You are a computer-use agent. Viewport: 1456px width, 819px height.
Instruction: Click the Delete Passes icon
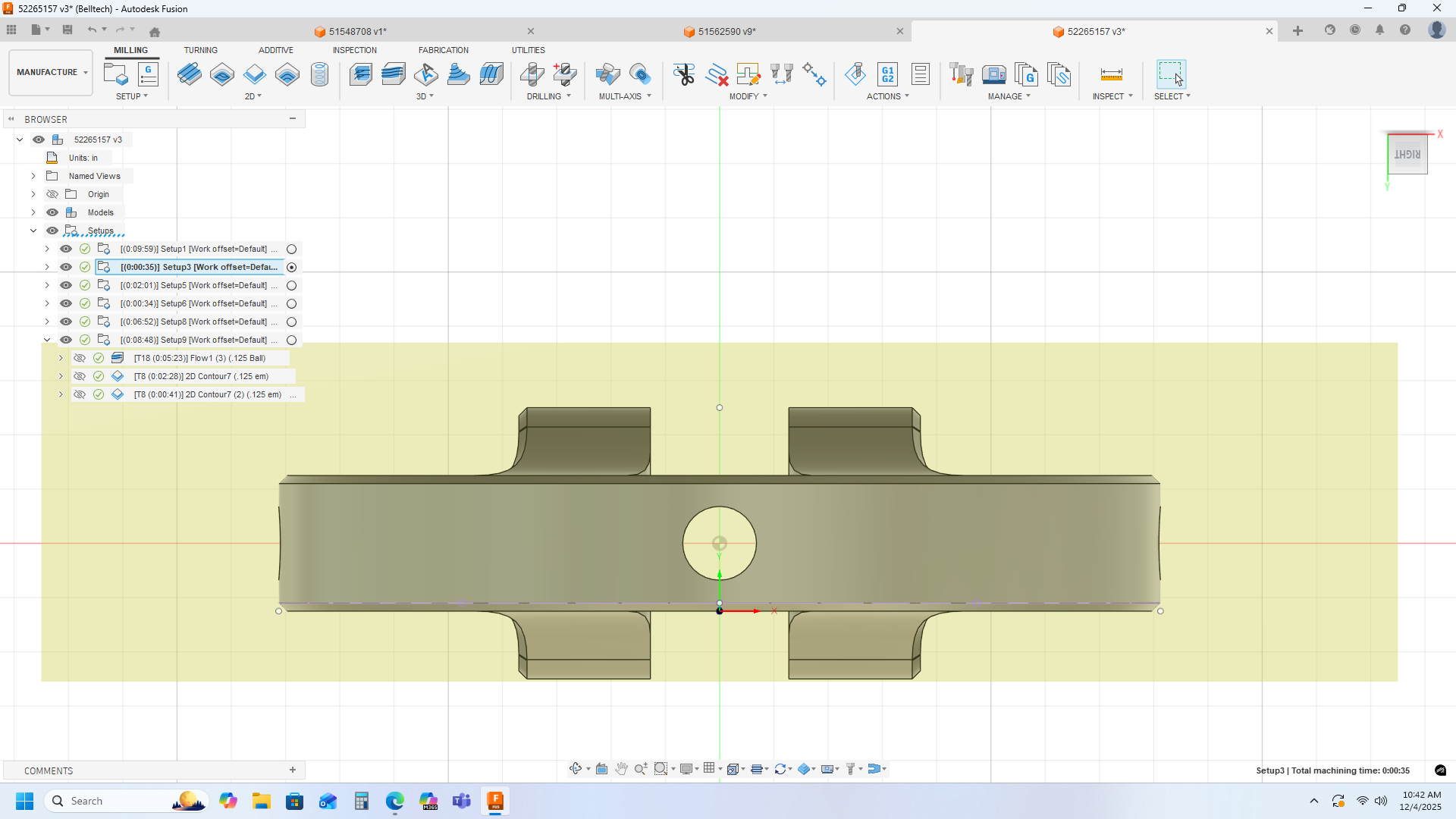tap(717, 74)
